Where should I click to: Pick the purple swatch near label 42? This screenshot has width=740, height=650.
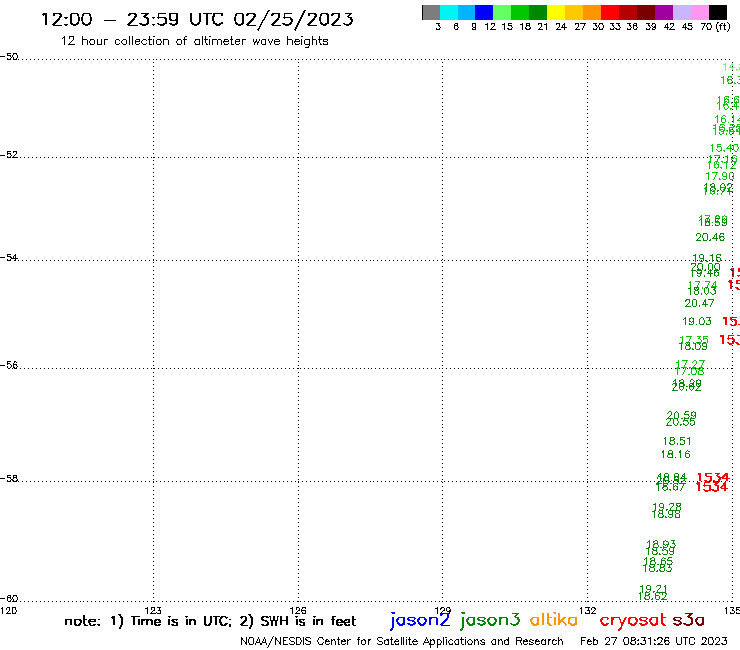pyautogui.click(x=664, y=12)
